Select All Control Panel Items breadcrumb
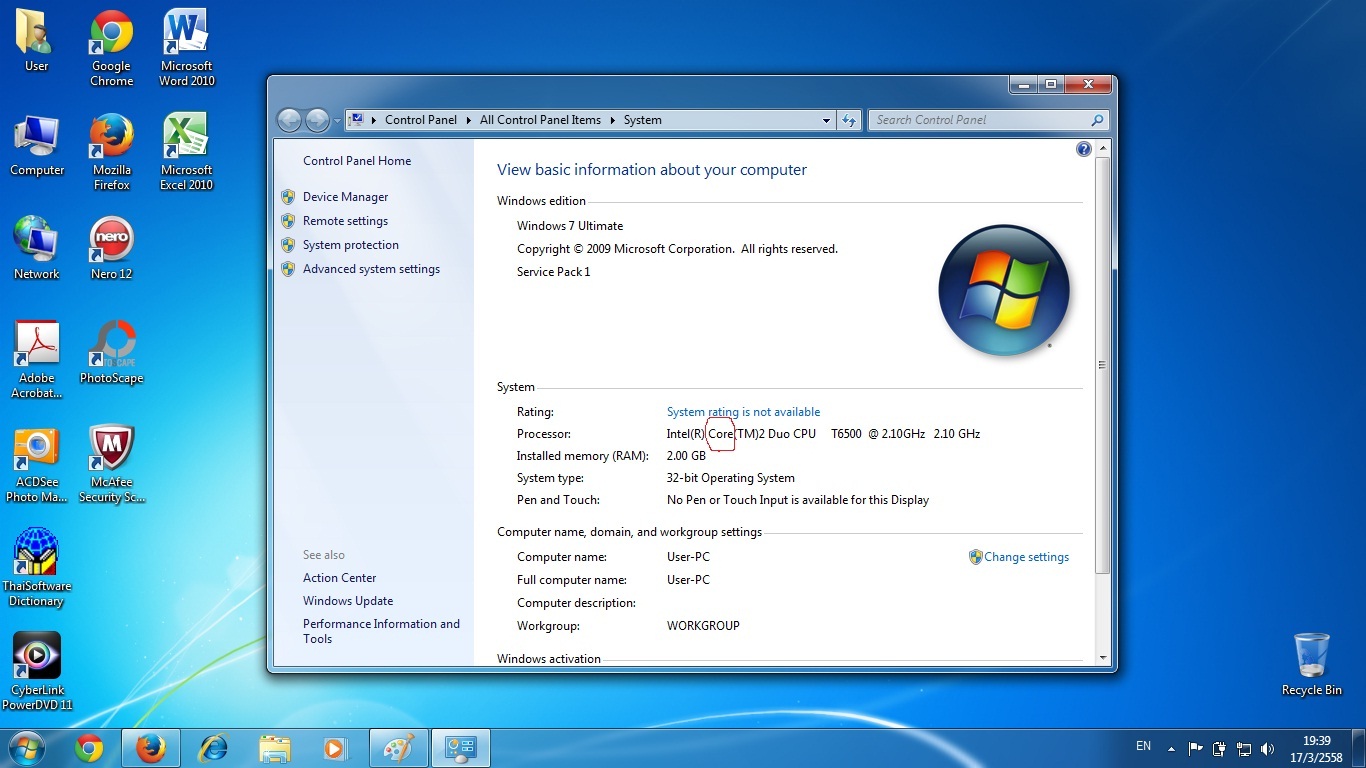This screenshot has width=1366, height=768. [x=540, y=120]
